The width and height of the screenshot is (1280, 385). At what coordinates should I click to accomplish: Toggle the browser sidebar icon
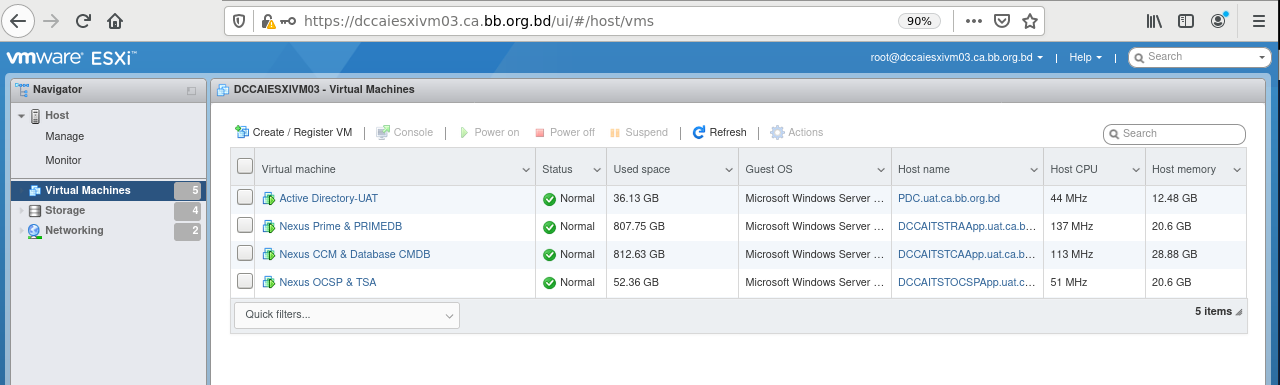(1186, 20)
